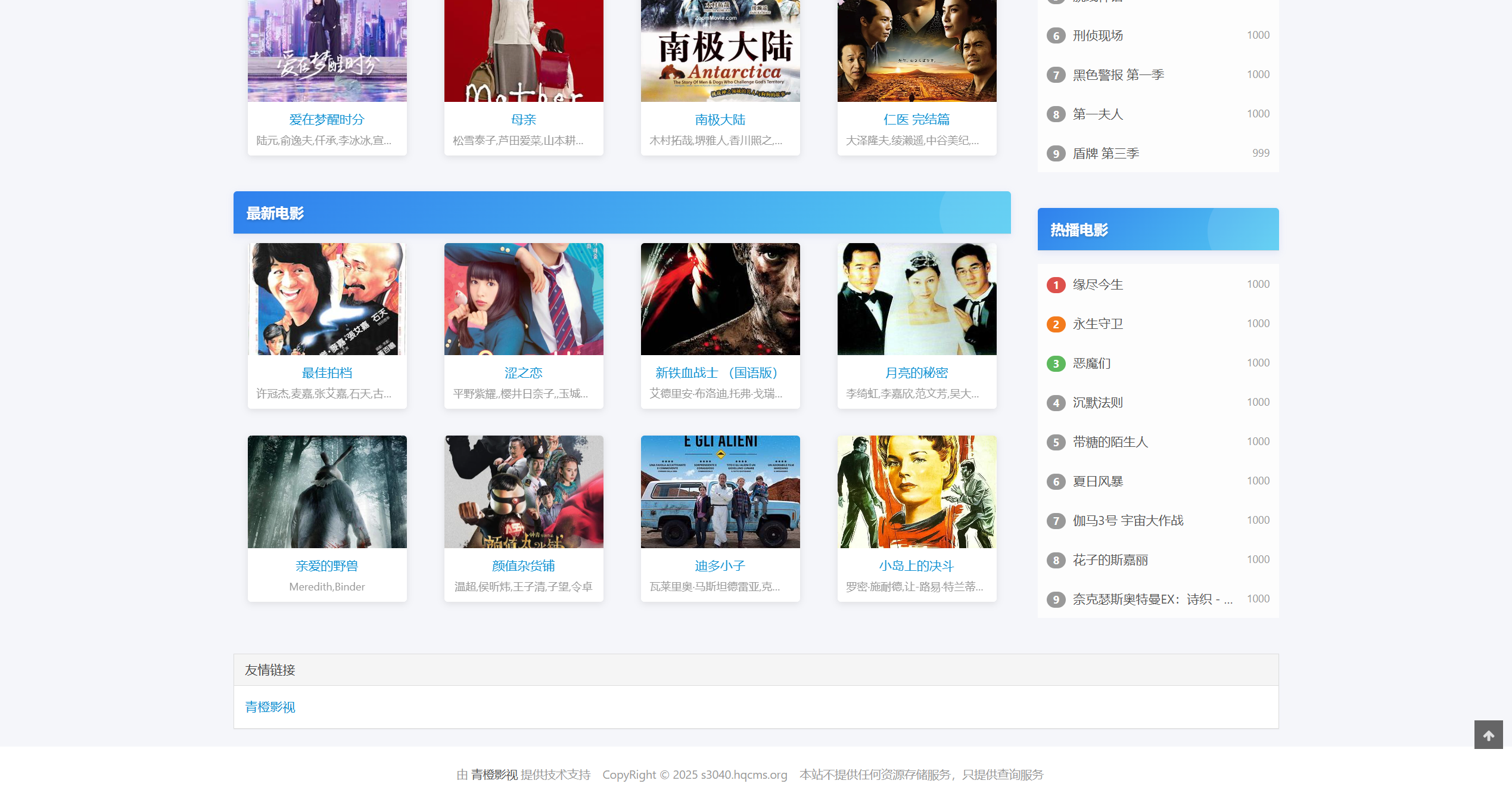The height and width of the screenshot is (802, 1512).
Task: Select 缘尽今生 in hot movies list
Action: pyautogui.click(x=1097, y=285)
